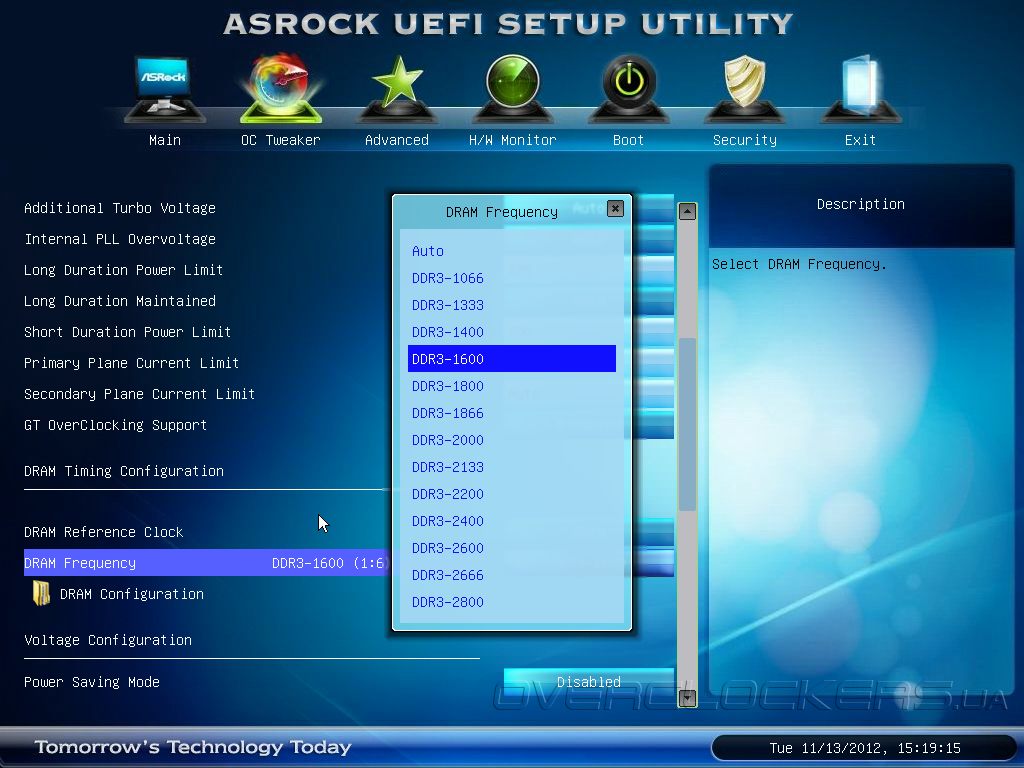Select the Boot power icon

coord(629,88)
